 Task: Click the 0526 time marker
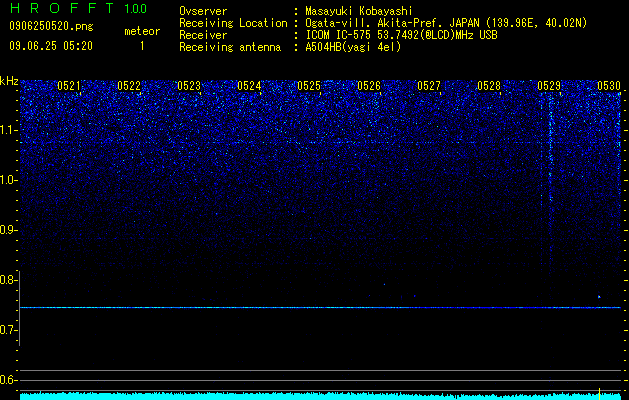[x=369, y=86]
